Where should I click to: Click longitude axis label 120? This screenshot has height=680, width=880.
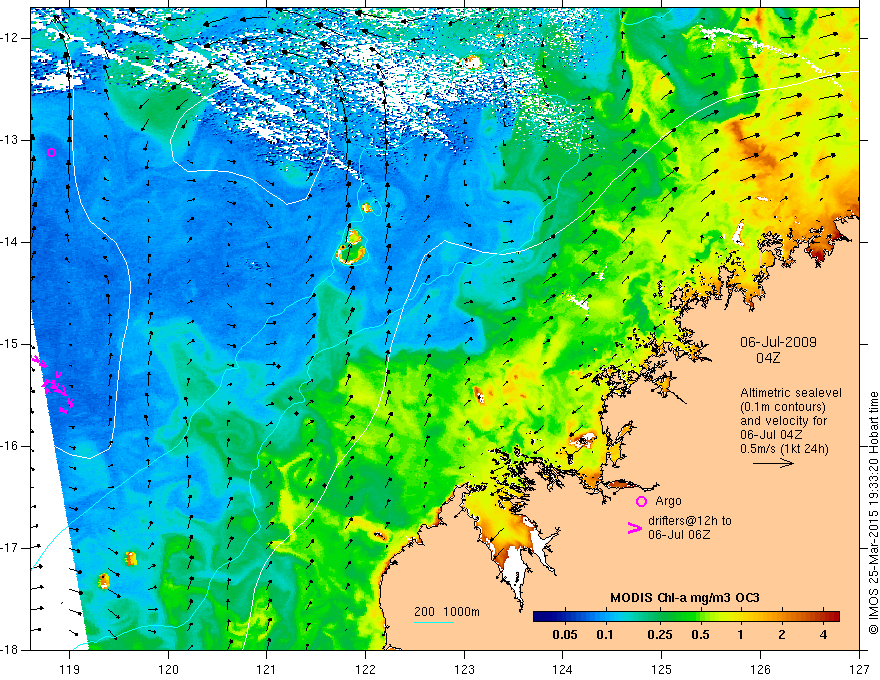point(168,669)
